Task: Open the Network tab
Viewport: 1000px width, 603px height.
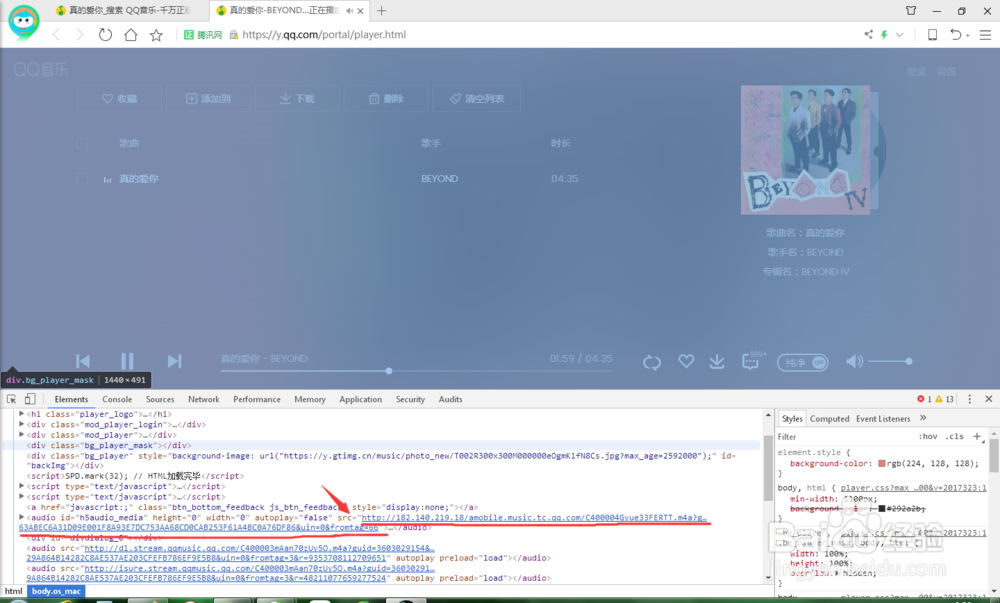Action: coord(203,399)
